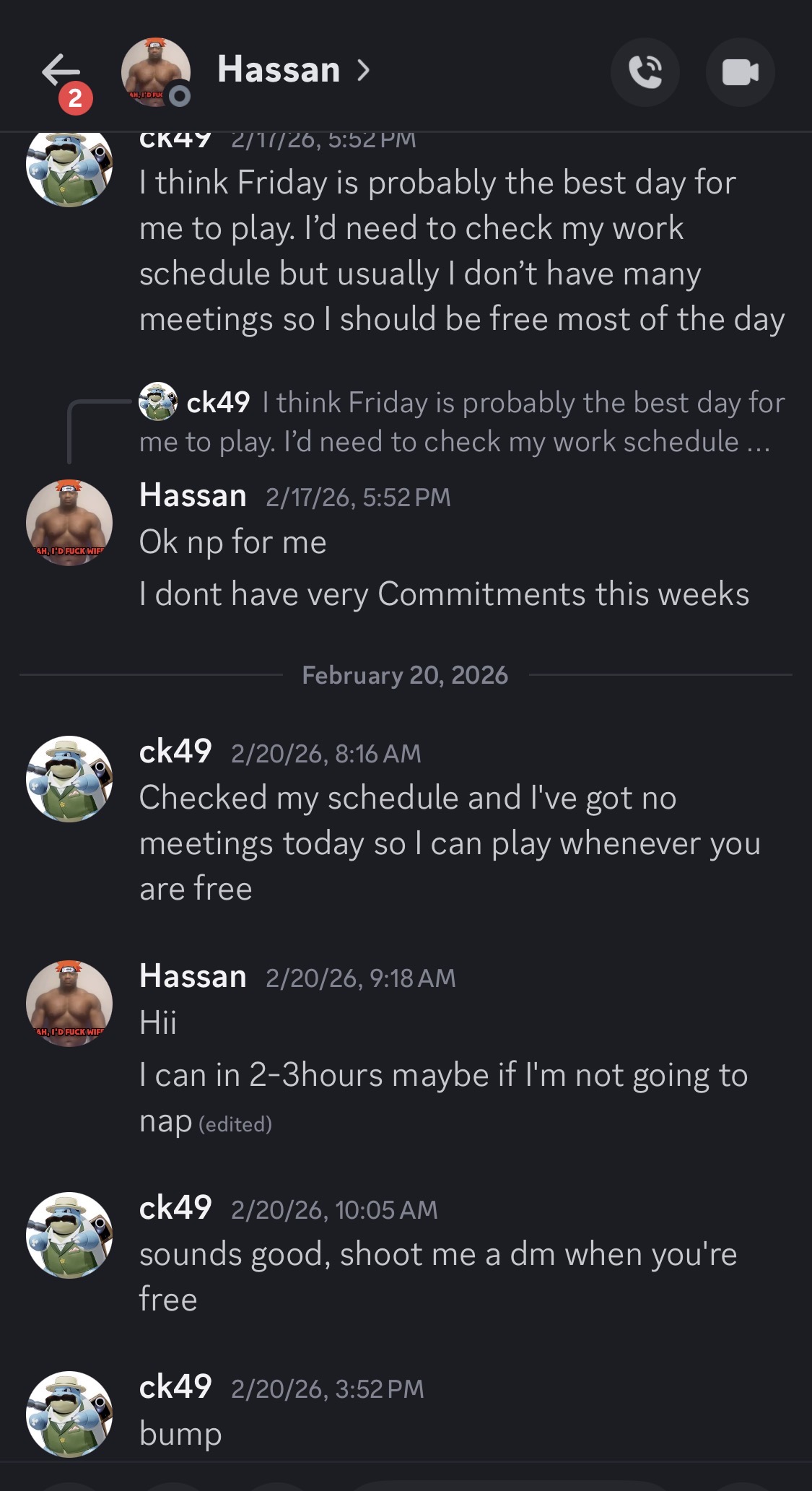Jump to replied ck49 message preview
This screenshot has height=1491, width=812.
tap(462, 422)
